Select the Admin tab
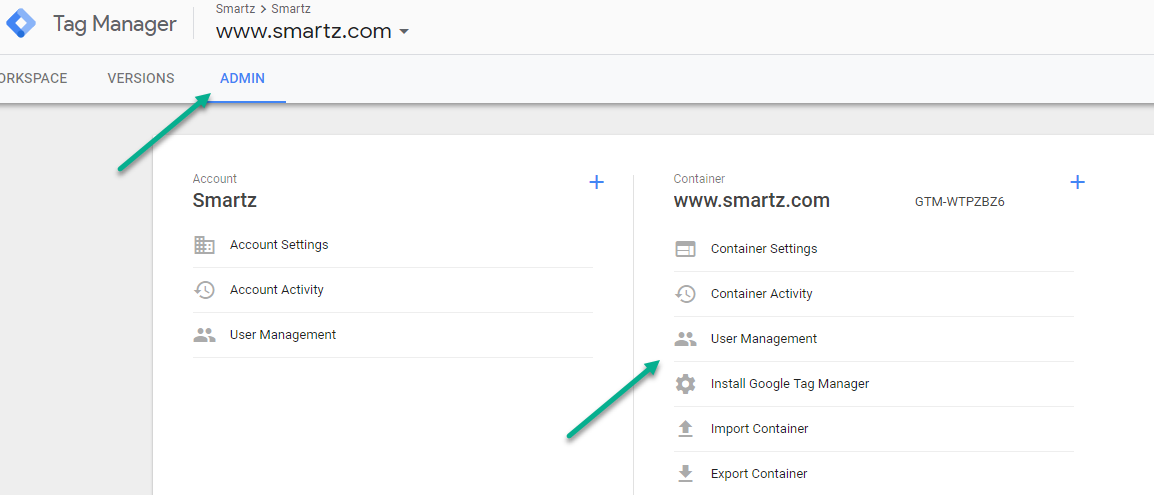Viewport: 1154px width, 495px height. point(242,79)
